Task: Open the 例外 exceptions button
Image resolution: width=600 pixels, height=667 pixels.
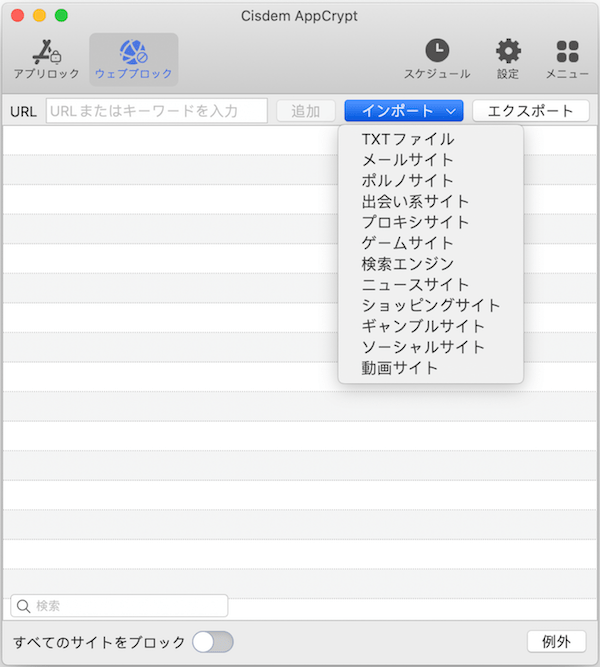Action: (x=556, y=642)
